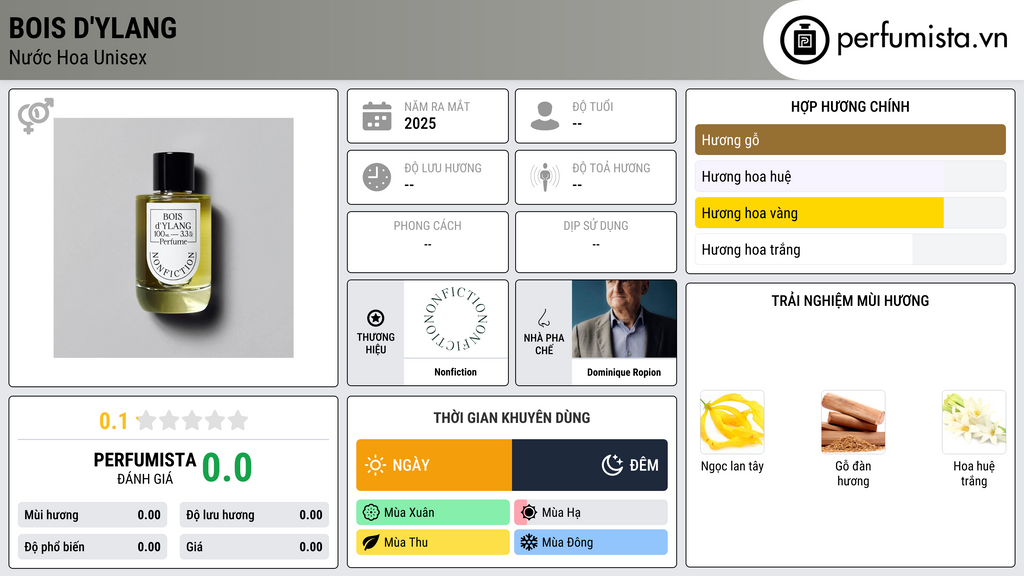The width and height of the screenshot is (1024, 576).
Task: Select the Ngọc lan tây note image
Action: [x=732, y=422]
